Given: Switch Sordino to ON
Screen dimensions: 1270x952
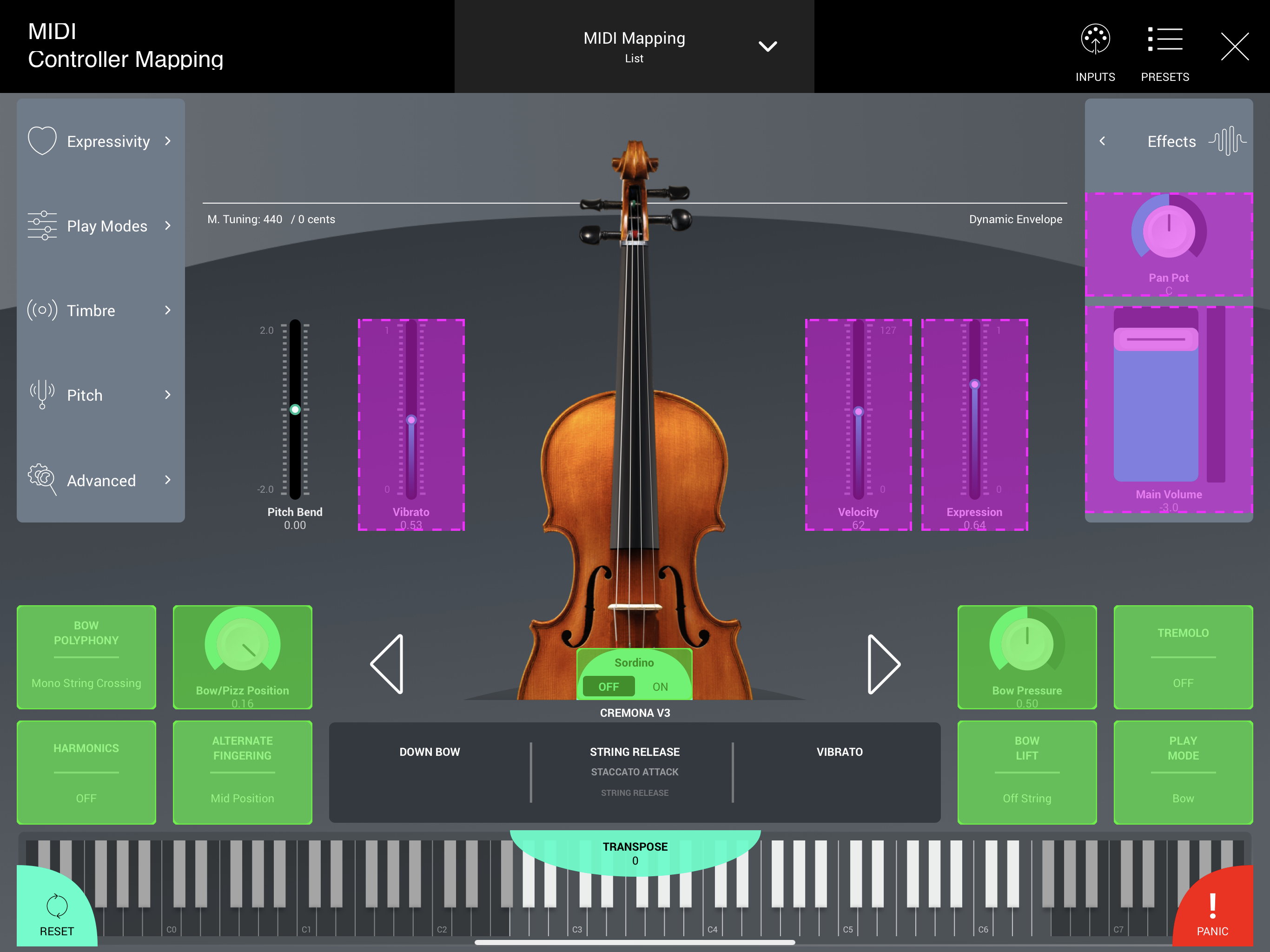Looking at the screenshot, I should pos(660,687).
